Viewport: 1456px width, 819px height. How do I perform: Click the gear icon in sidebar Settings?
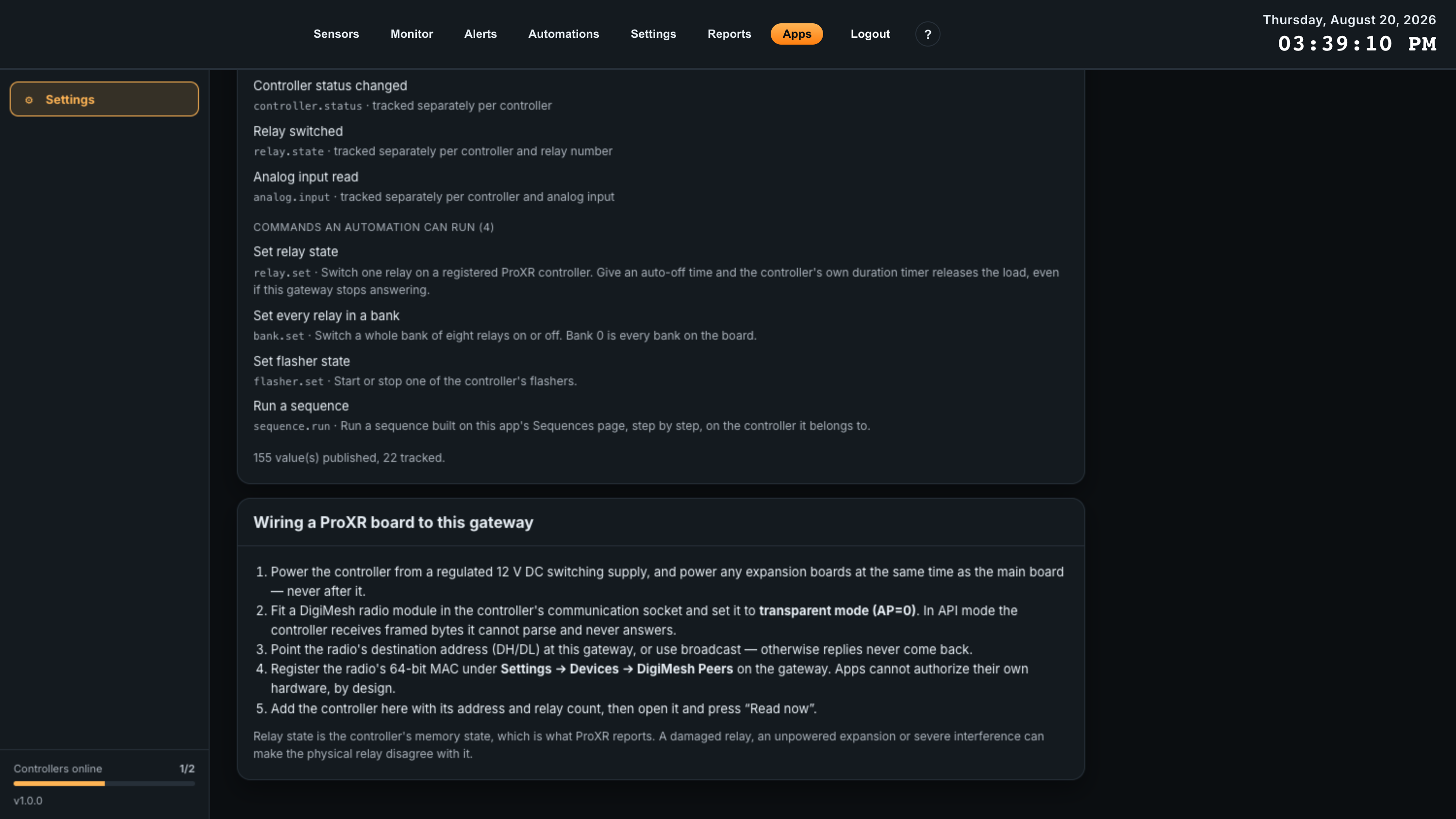29,99
